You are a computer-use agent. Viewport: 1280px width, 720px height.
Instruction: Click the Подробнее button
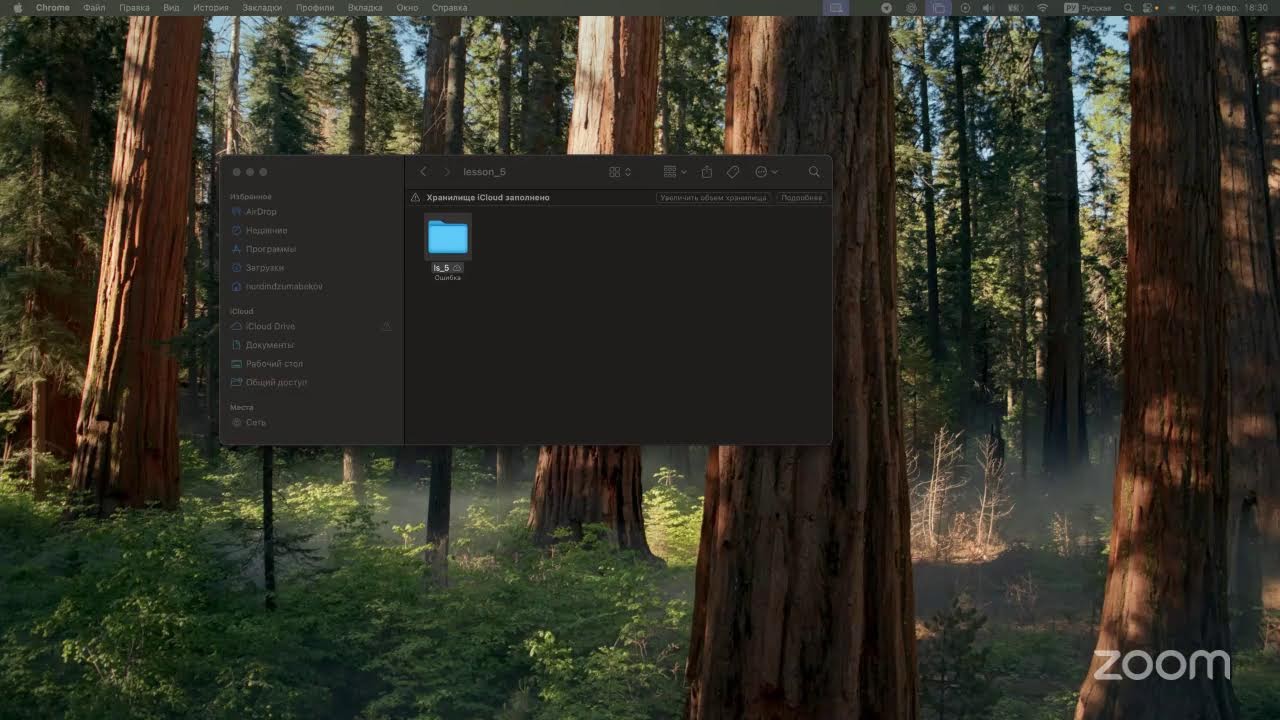801,198
